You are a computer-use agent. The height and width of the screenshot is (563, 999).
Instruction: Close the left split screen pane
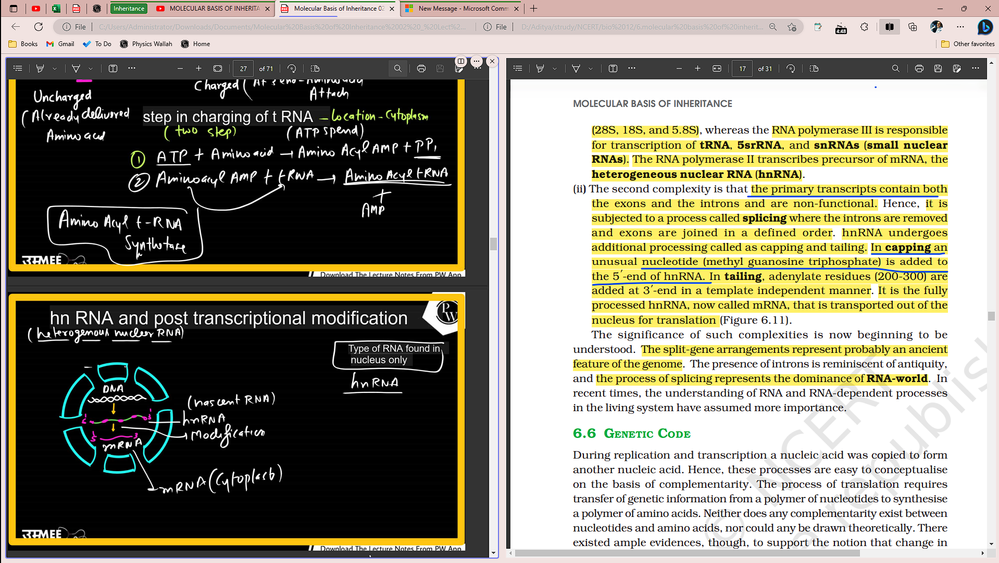click(492, 61)
